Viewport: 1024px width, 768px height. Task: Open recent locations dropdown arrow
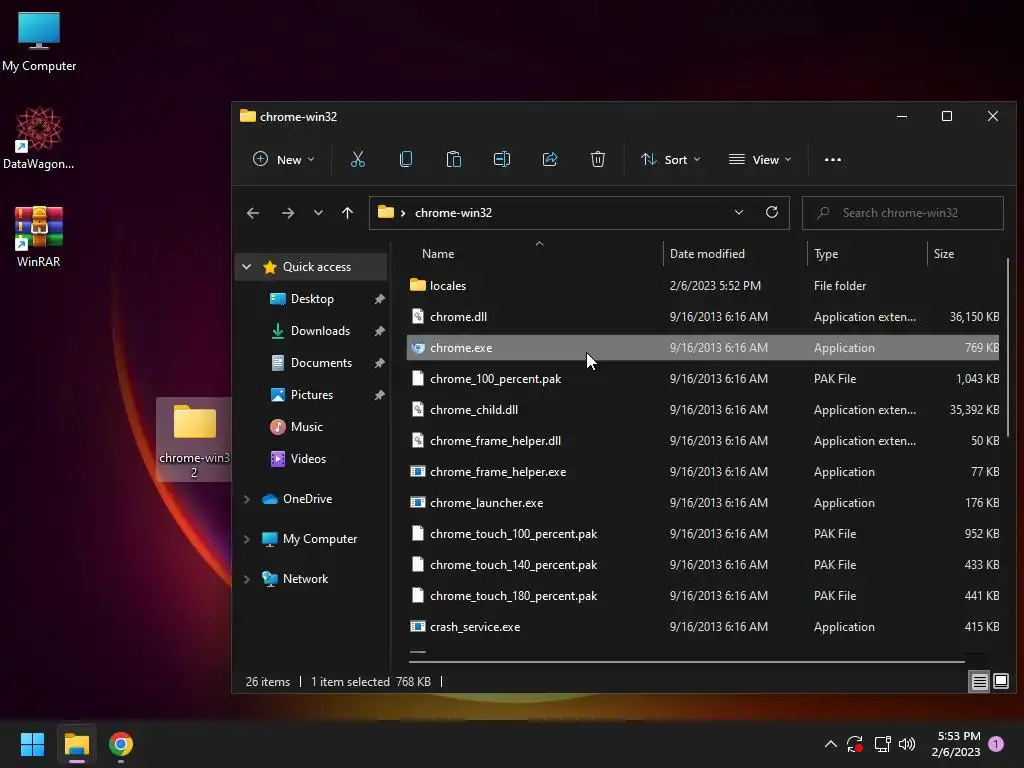point(318,213)
